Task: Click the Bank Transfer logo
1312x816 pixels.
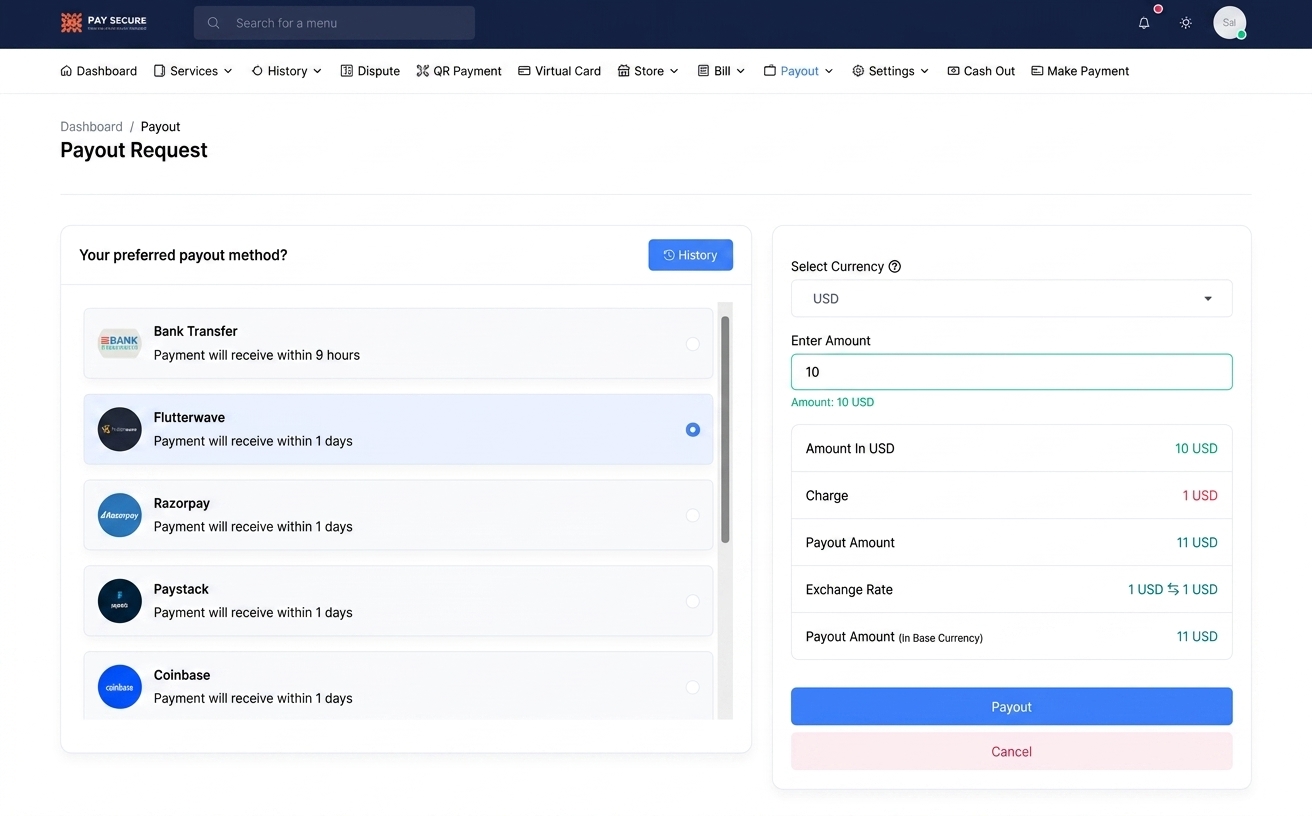Action: (x=120, y=343)
